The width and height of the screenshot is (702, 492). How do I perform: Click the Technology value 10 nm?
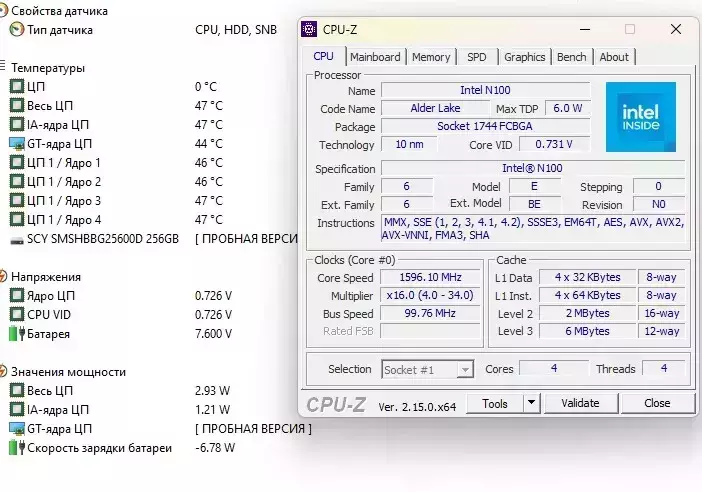tap(409, 144)
